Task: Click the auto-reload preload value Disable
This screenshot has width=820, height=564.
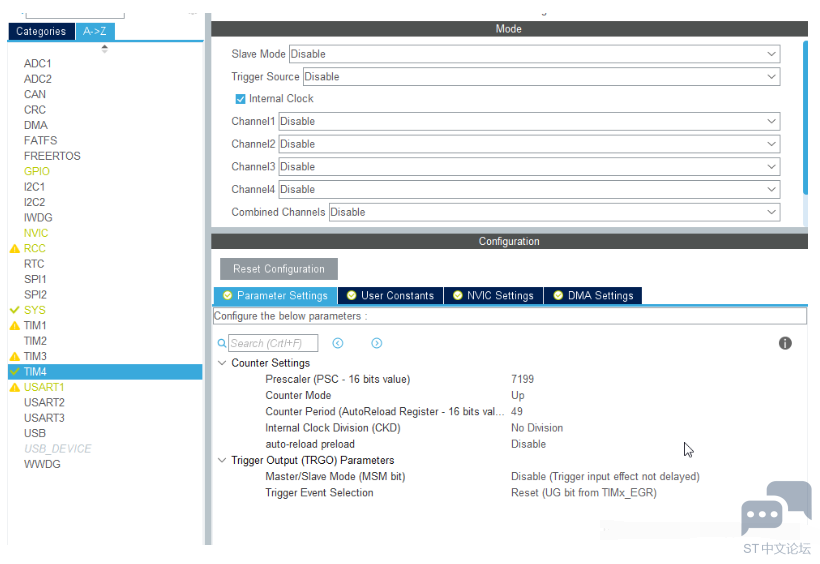Action: [x=528, y=444]
